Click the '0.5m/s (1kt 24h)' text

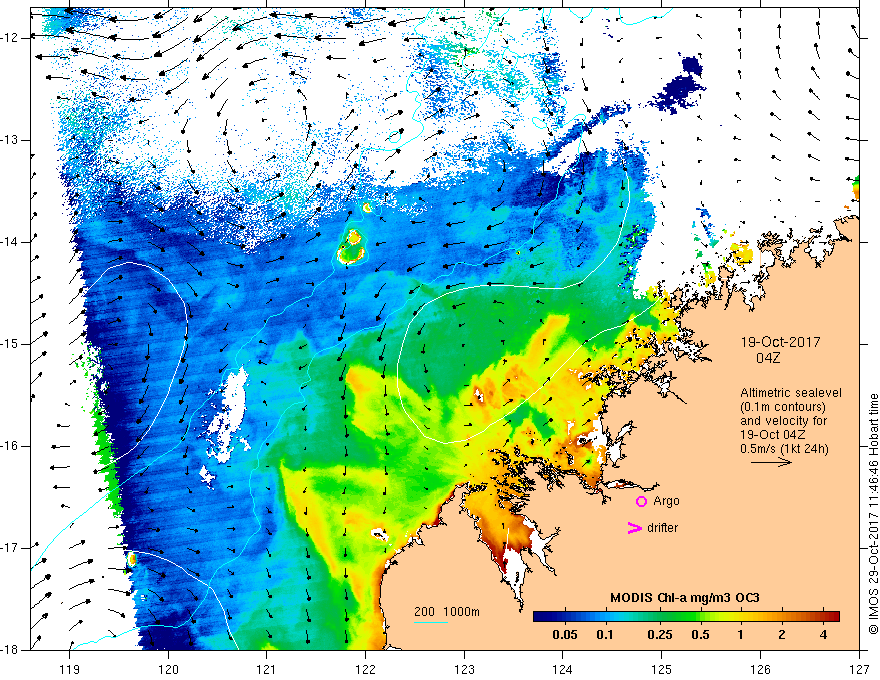coord(784,449)
